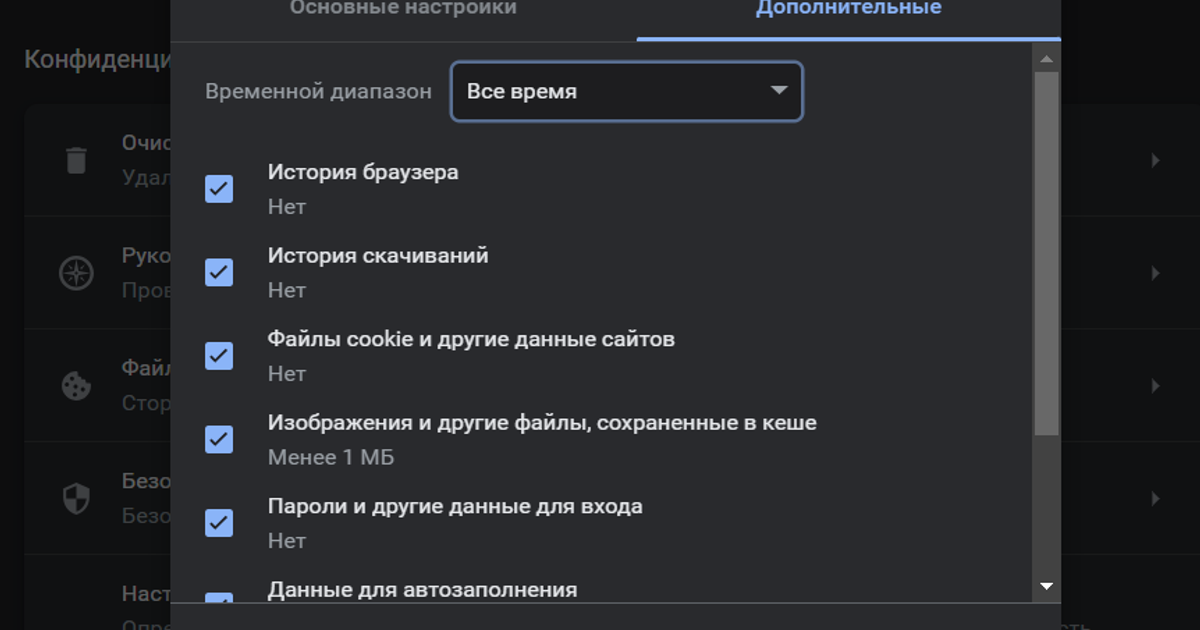Screen dimensions: 1200x630
Task: Click the Данные для автозаполнения label
Action: tap(422, 589)
